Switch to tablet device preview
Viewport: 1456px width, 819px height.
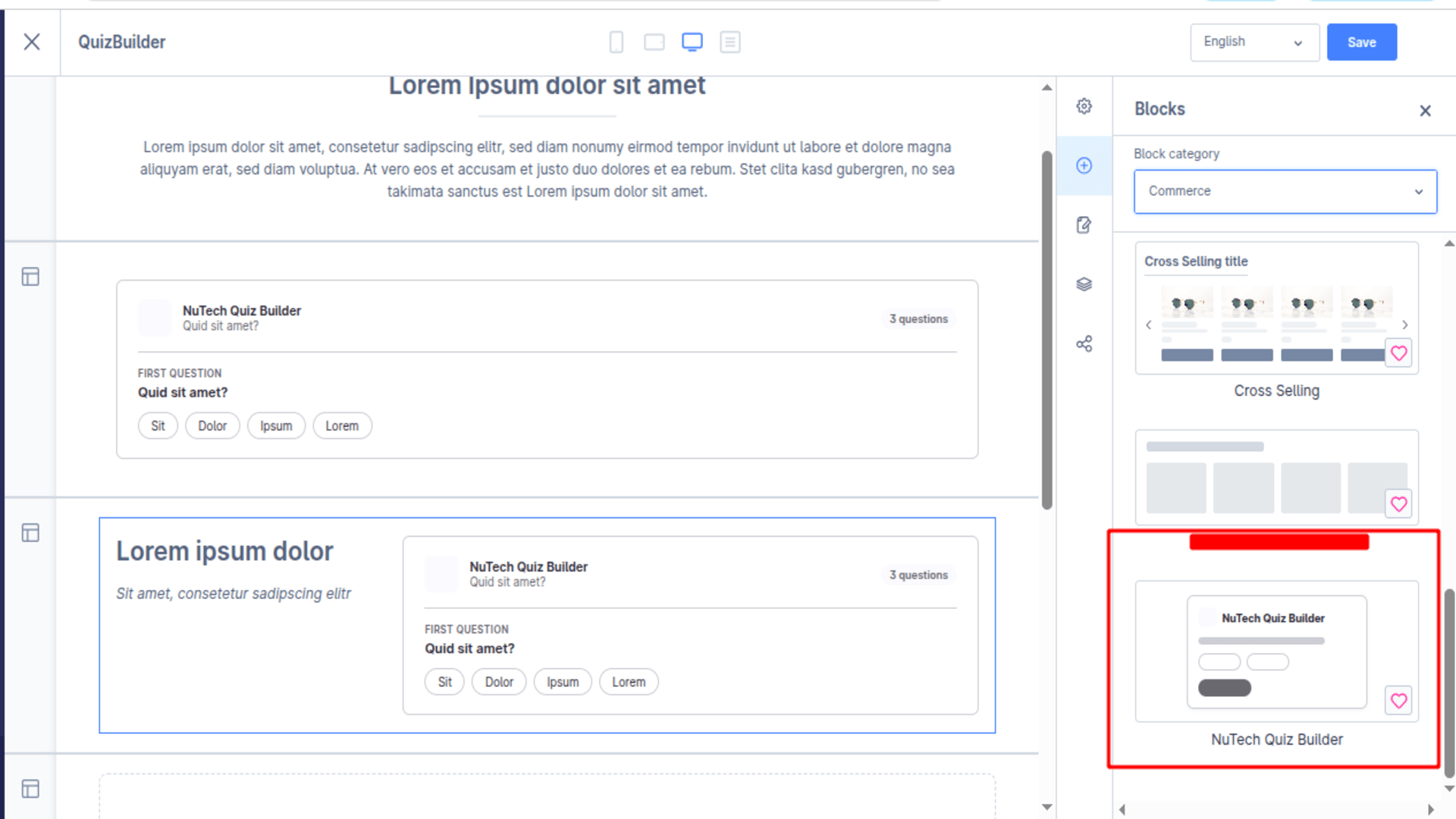pyautogui.click(x=654, y=42)
